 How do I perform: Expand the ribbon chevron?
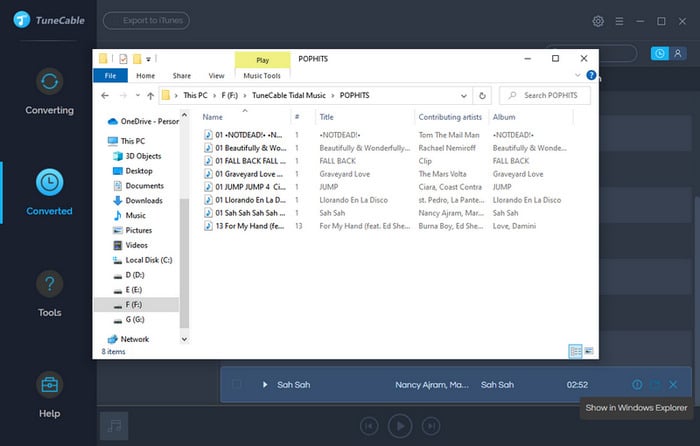tap(578, 75)
